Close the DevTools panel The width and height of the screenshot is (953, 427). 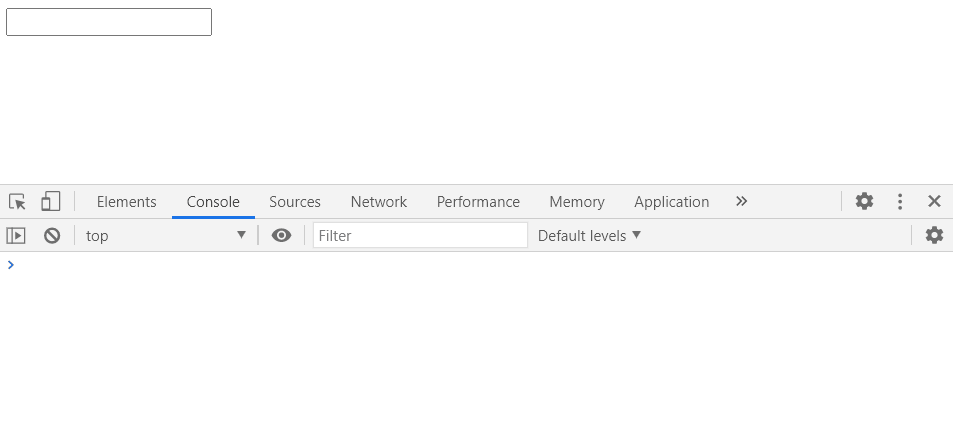(934, 201)
